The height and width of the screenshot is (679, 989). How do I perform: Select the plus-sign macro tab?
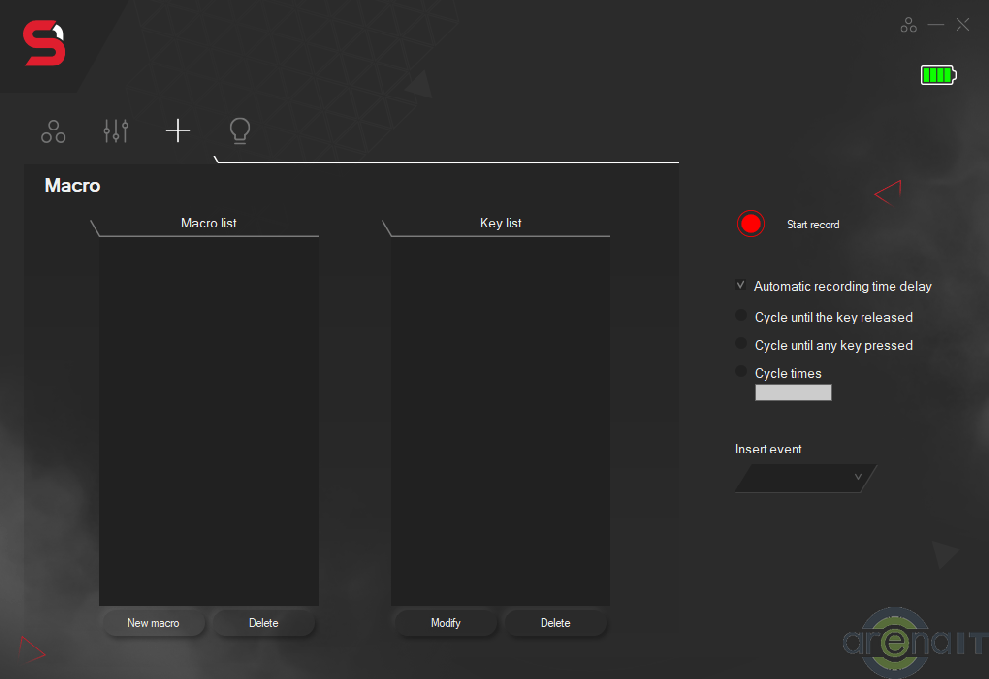click(178, 131)
